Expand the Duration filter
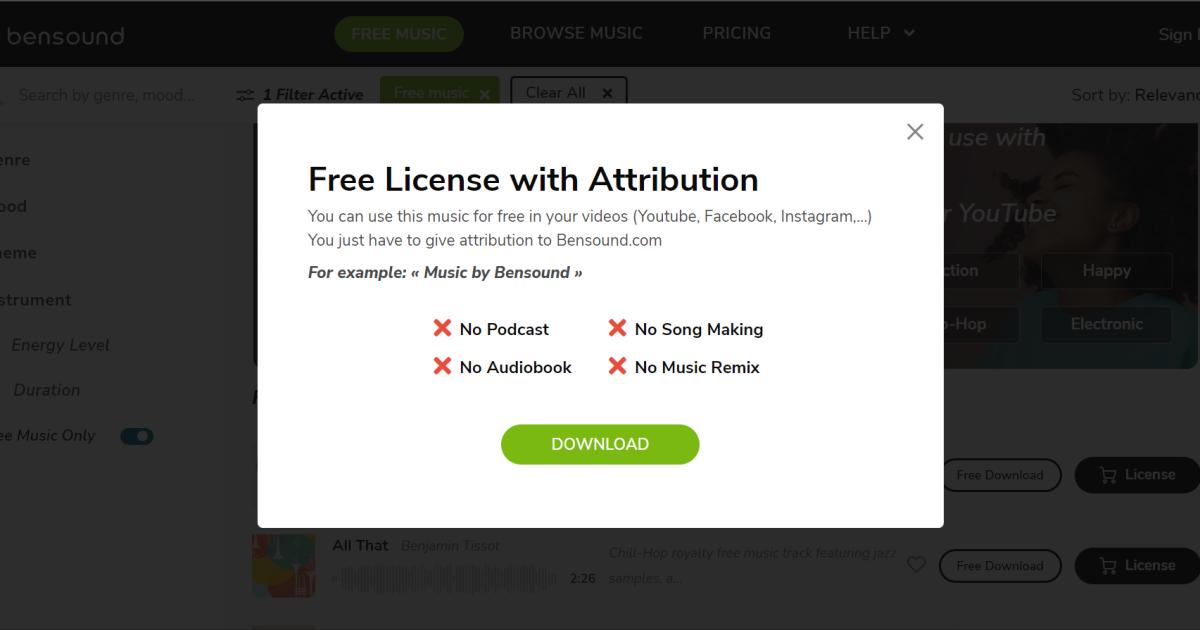1200x630 pixels. pos(47,390)
